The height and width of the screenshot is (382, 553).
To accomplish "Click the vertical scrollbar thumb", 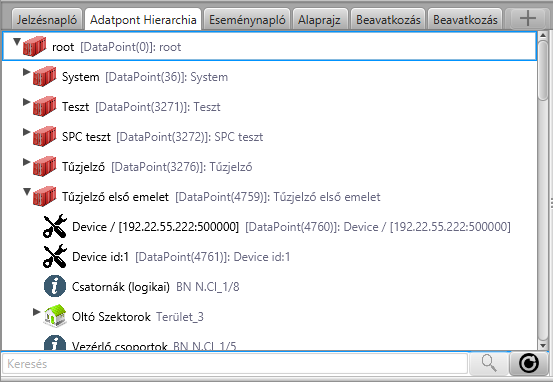I will tap(543, 71).
